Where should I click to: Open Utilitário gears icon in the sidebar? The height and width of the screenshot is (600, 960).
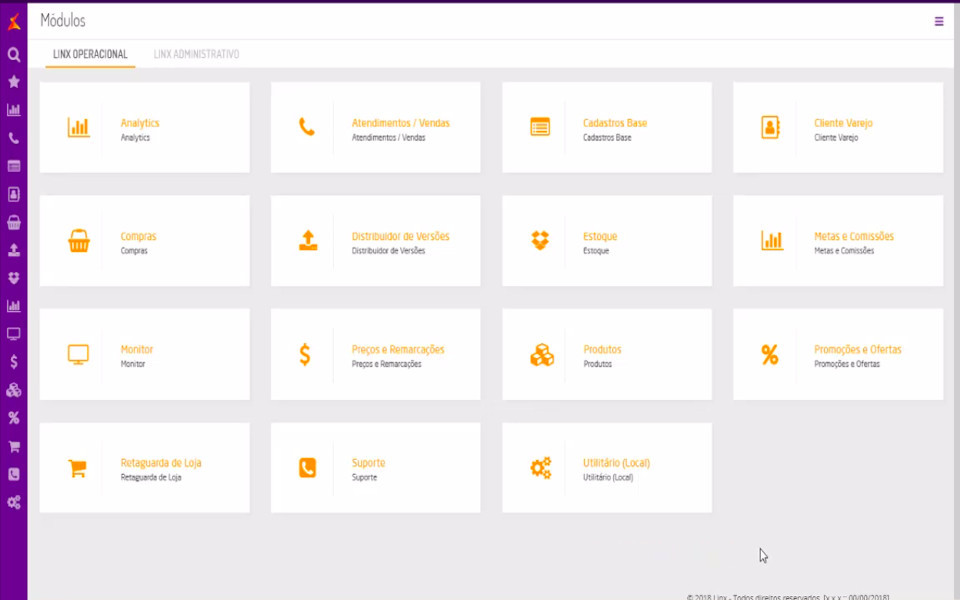[13, 503]
